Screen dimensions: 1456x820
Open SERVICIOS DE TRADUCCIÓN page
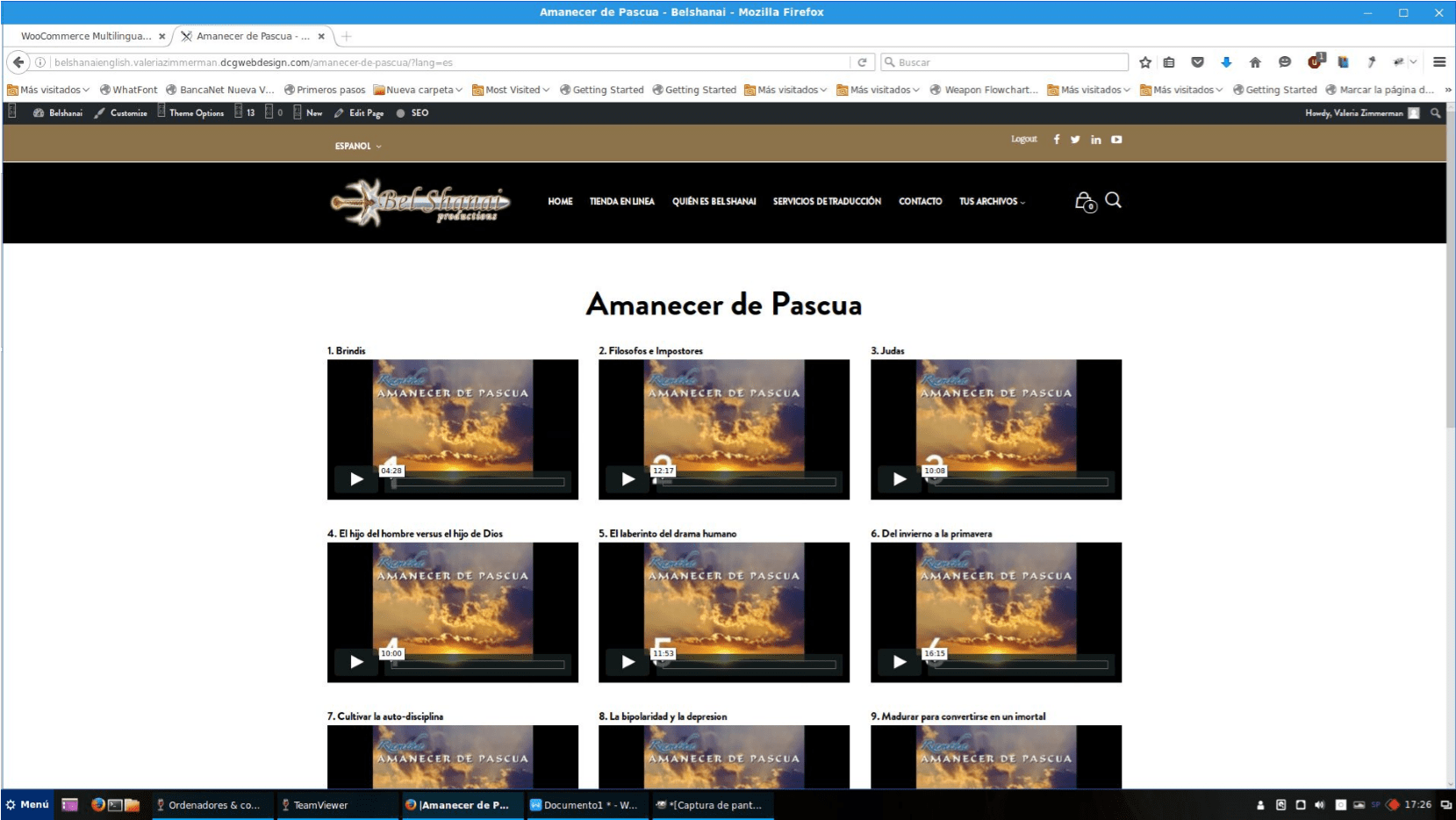click(827, 202)
